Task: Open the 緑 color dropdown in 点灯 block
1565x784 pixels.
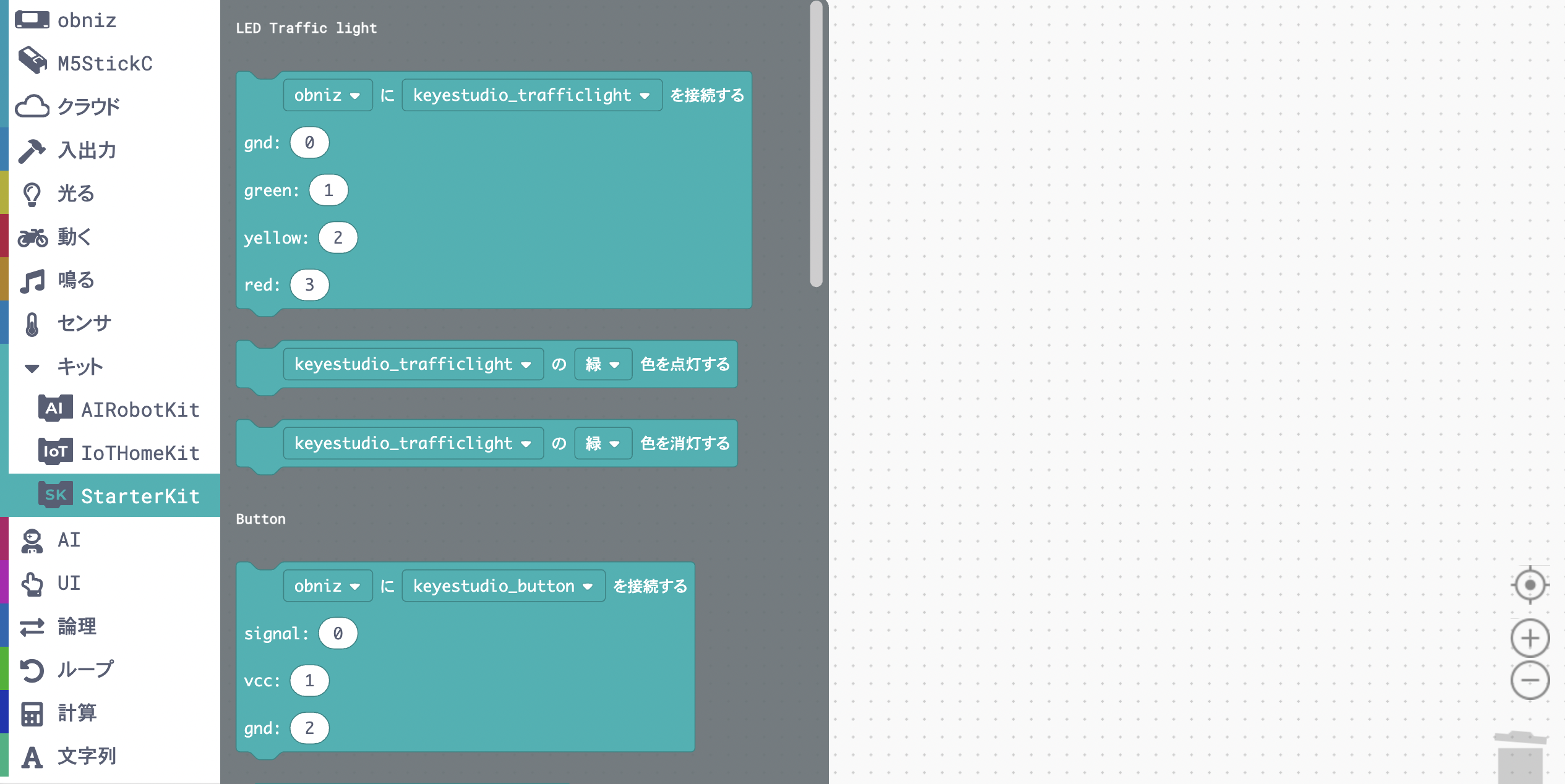Action: click(x=602, y=364)
